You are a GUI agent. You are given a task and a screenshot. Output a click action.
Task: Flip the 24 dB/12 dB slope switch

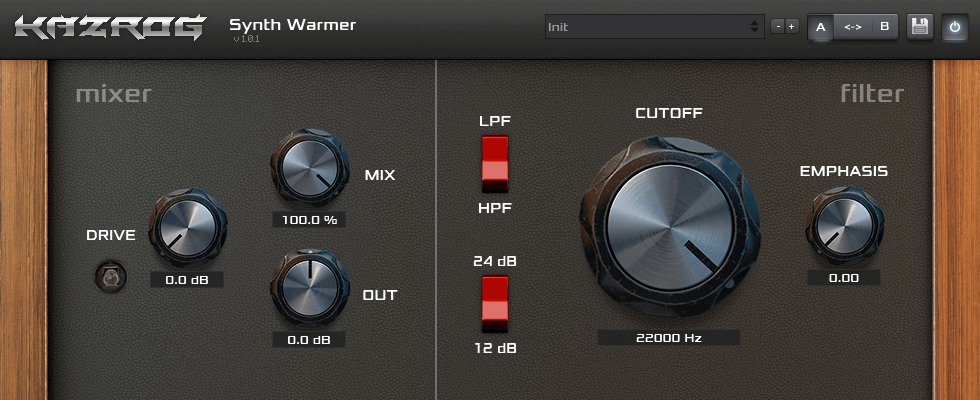click(x=494, y=304)
